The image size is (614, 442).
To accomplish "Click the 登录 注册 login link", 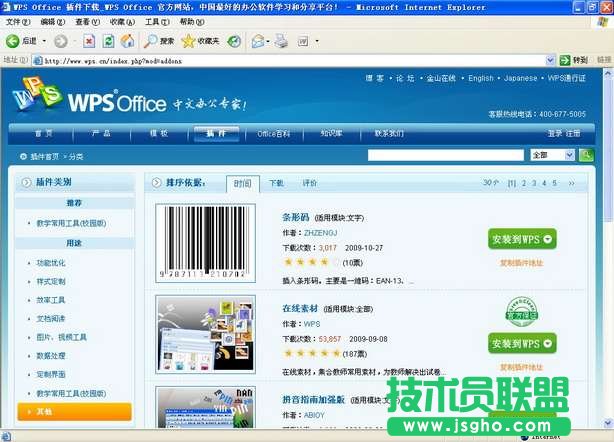I will [564, 134].
